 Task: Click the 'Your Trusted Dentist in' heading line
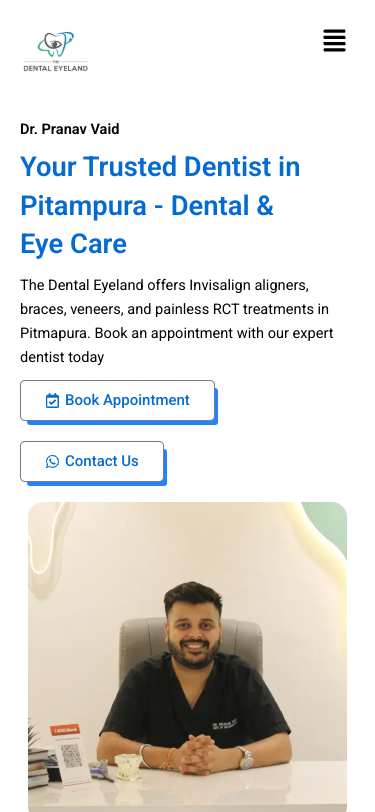[160, 167]
